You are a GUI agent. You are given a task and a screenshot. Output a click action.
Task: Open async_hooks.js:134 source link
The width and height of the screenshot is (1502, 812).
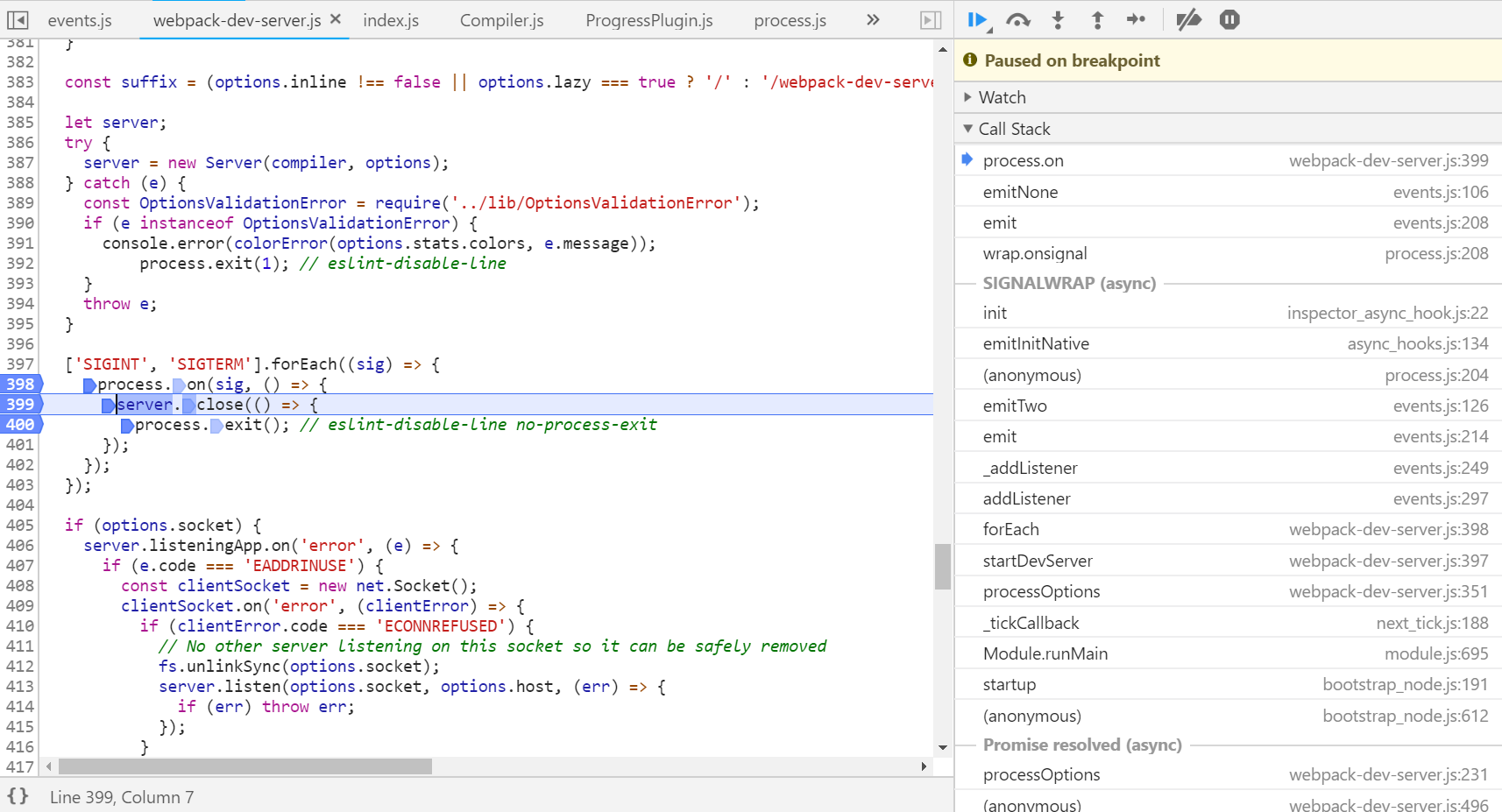click(1418, 343)
